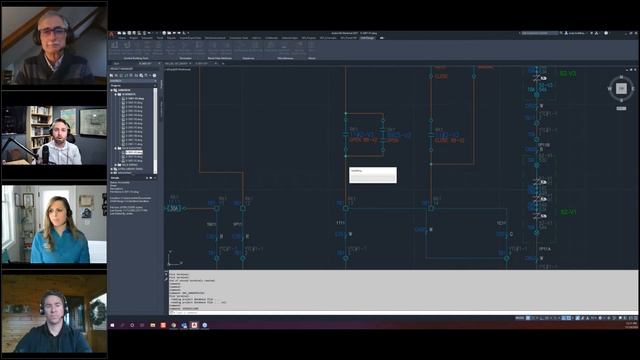Screen dimensions: 640x360
Task: Click the ViewCube in the drawing area
Action: click(x=621, y=88)
